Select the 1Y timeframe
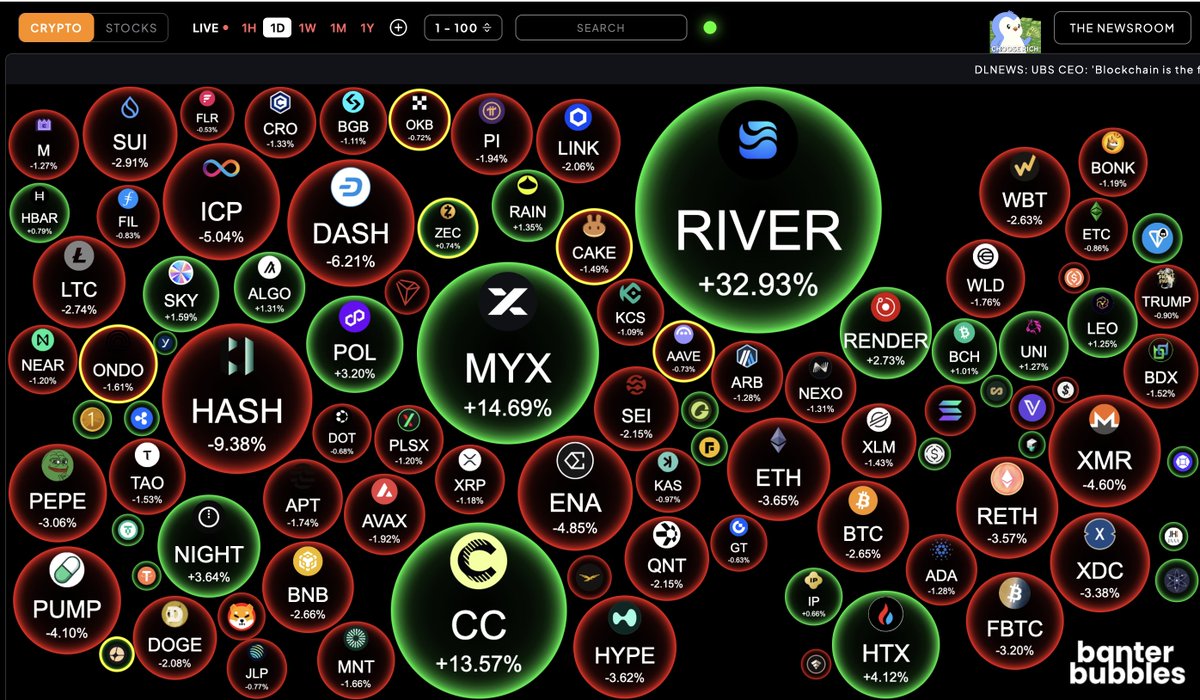 pos(367,28)
